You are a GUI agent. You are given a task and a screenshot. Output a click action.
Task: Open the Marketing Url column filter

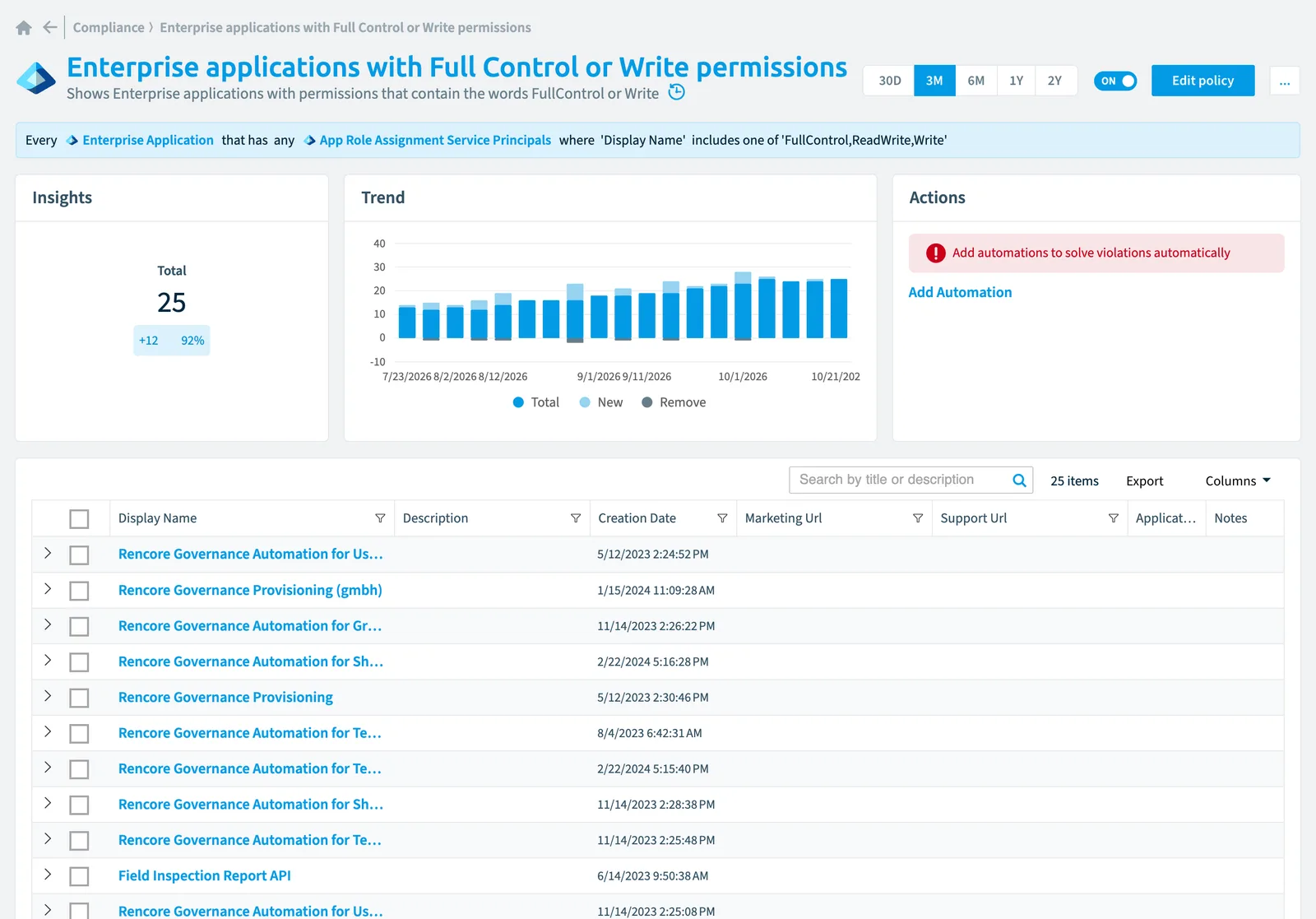(x=918, y=518)
